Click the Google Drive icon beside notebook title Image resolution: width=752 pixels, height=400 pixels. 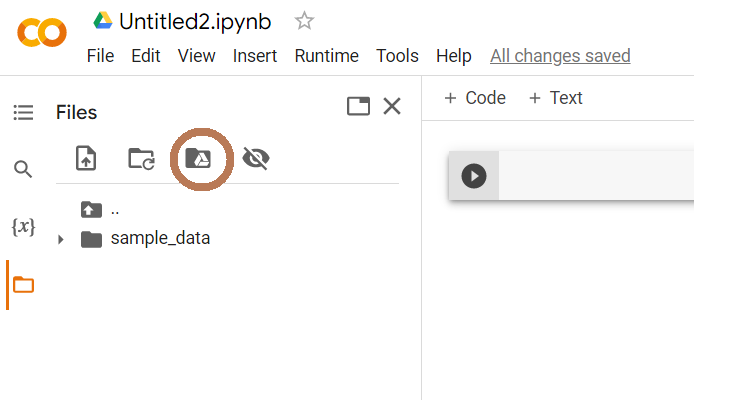point(103,21)
